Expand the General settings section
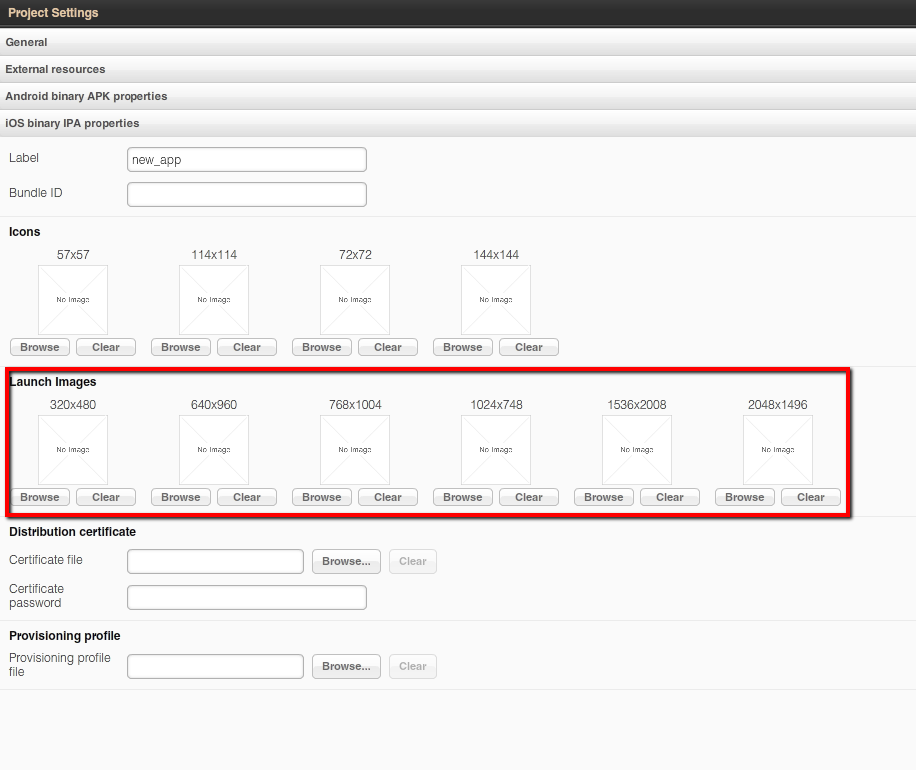916x770 pixels. [x=27, y=42]
